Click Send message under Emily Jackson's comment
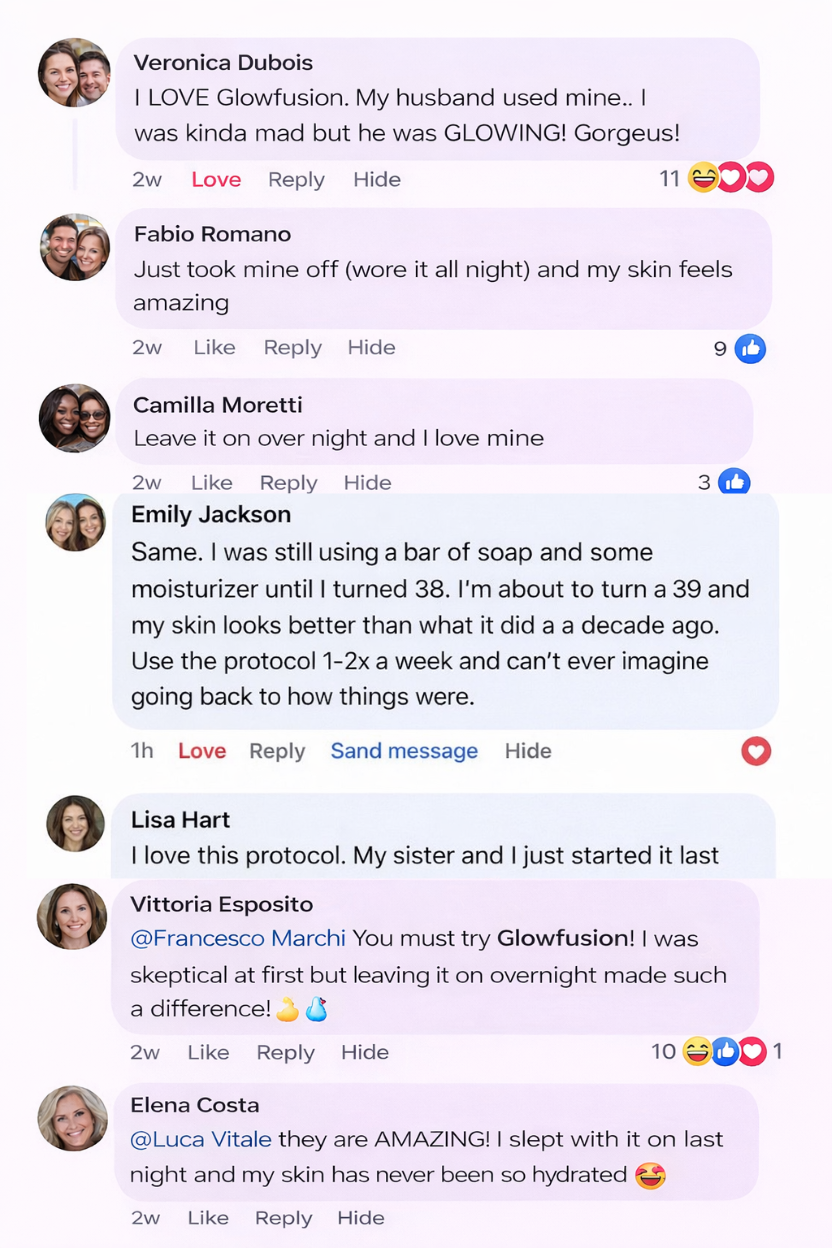The image size is (832, 1248). (x=404, y=751)
